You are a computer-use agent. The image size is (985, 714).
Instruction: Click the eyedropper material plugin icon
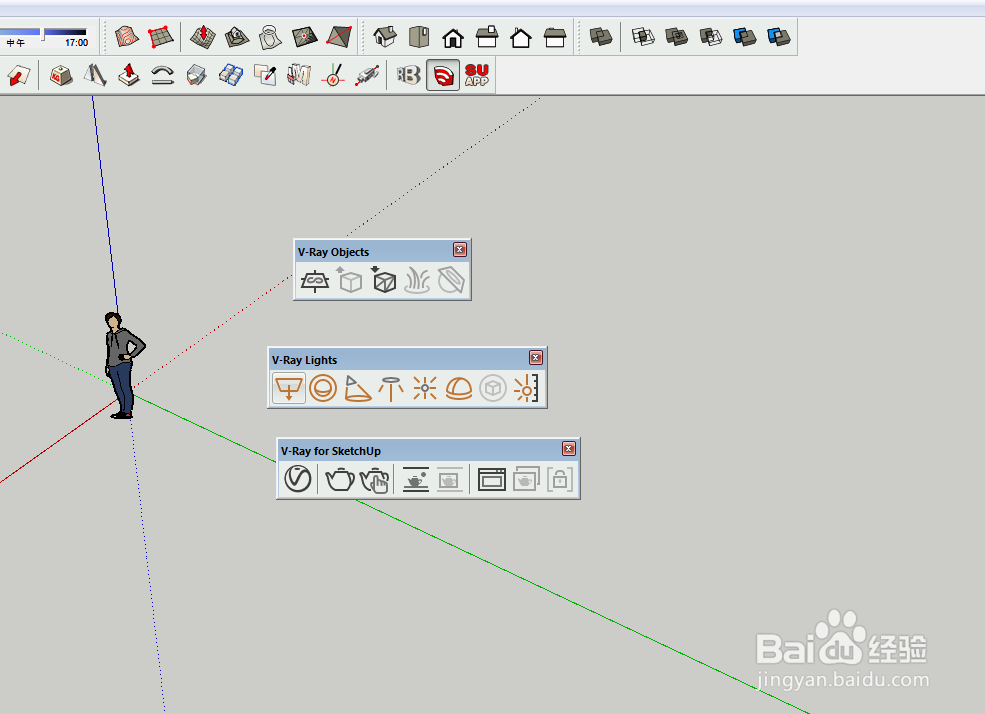click(x=265, y=75)
